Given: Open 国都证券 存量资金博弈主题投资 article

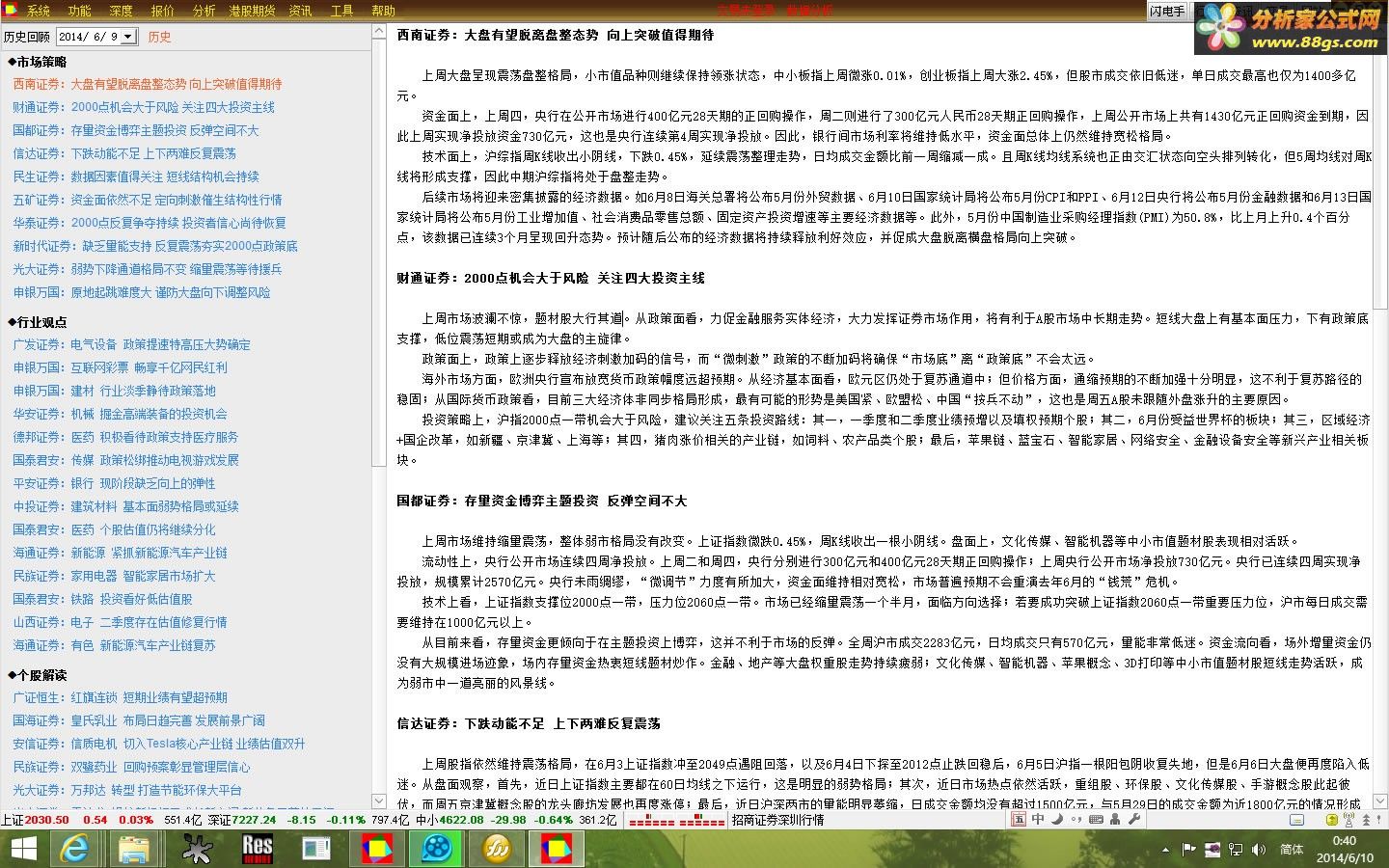Looking at the screenshot, I should click(x=136, y=130).
